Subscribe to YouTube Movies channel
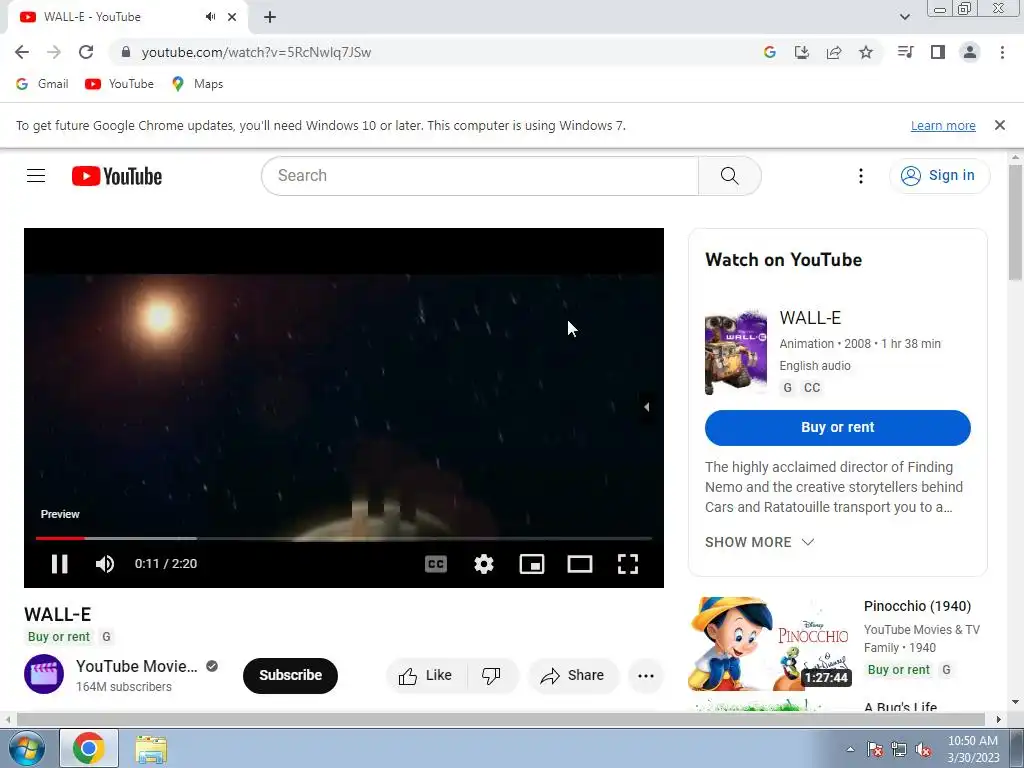Screen dimensions: 1024x768 [291, 675]
